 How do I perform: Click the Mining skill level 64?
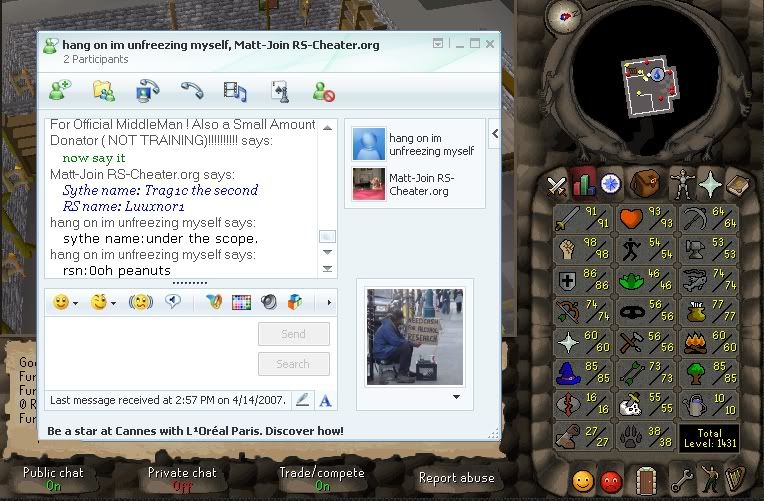[710, 218]
